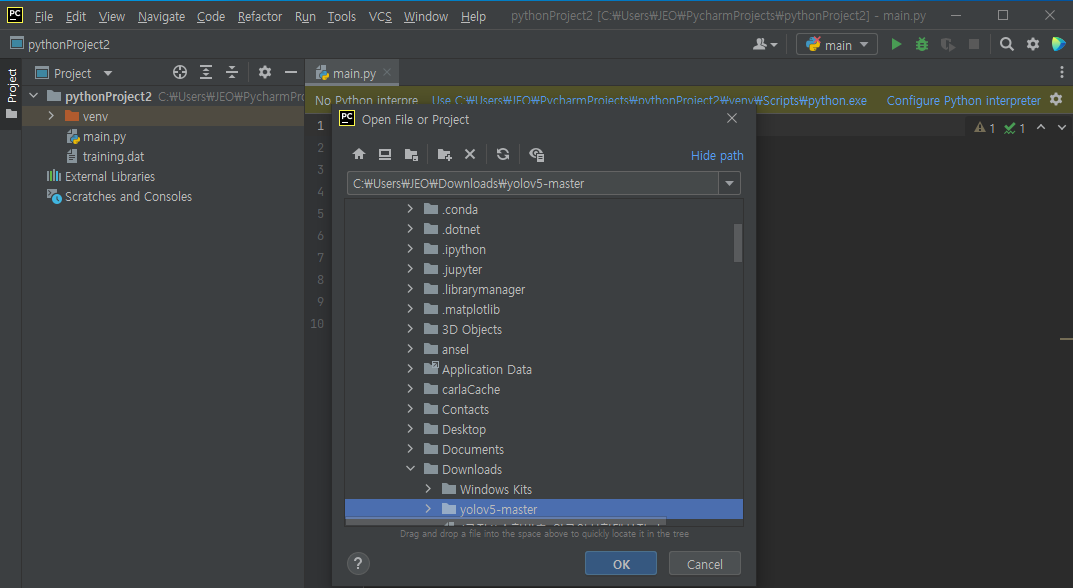1073x588 pixels.
Task: Select main.py in the Project tree
Action: pyautogui.click(x=104, y=136)
